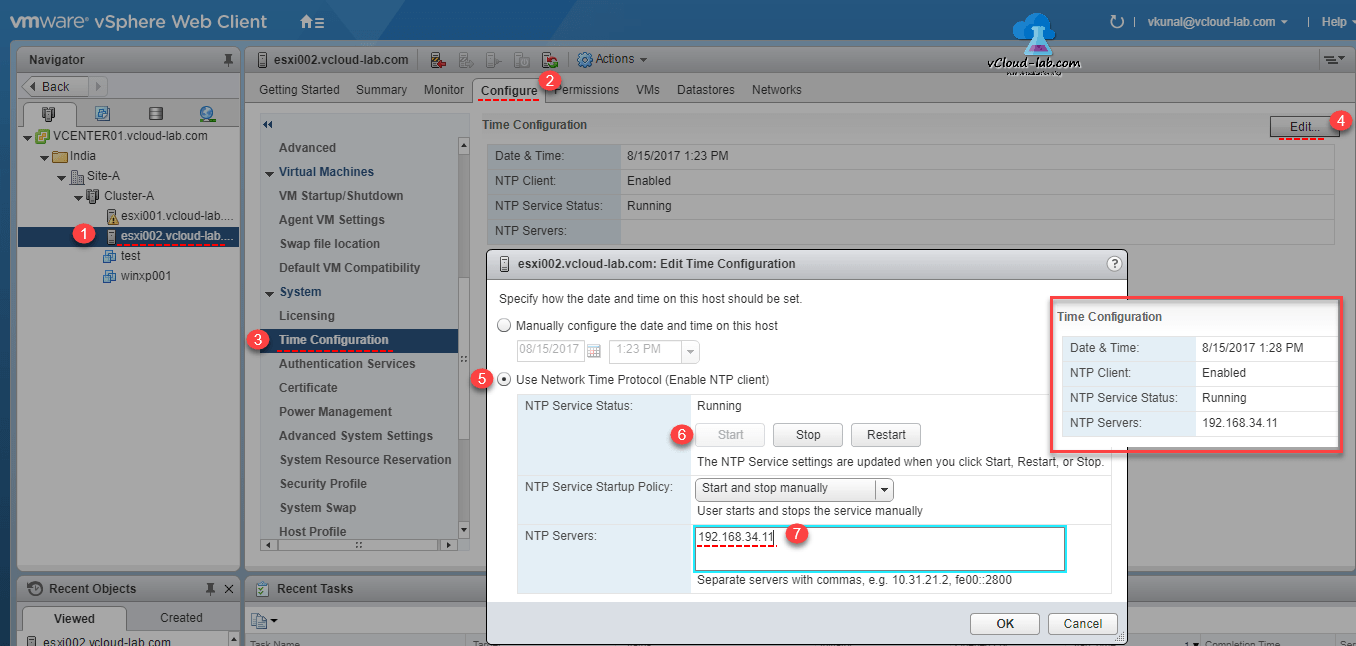
Task: Open the Actions gear menu
Action: coord(612,59)
